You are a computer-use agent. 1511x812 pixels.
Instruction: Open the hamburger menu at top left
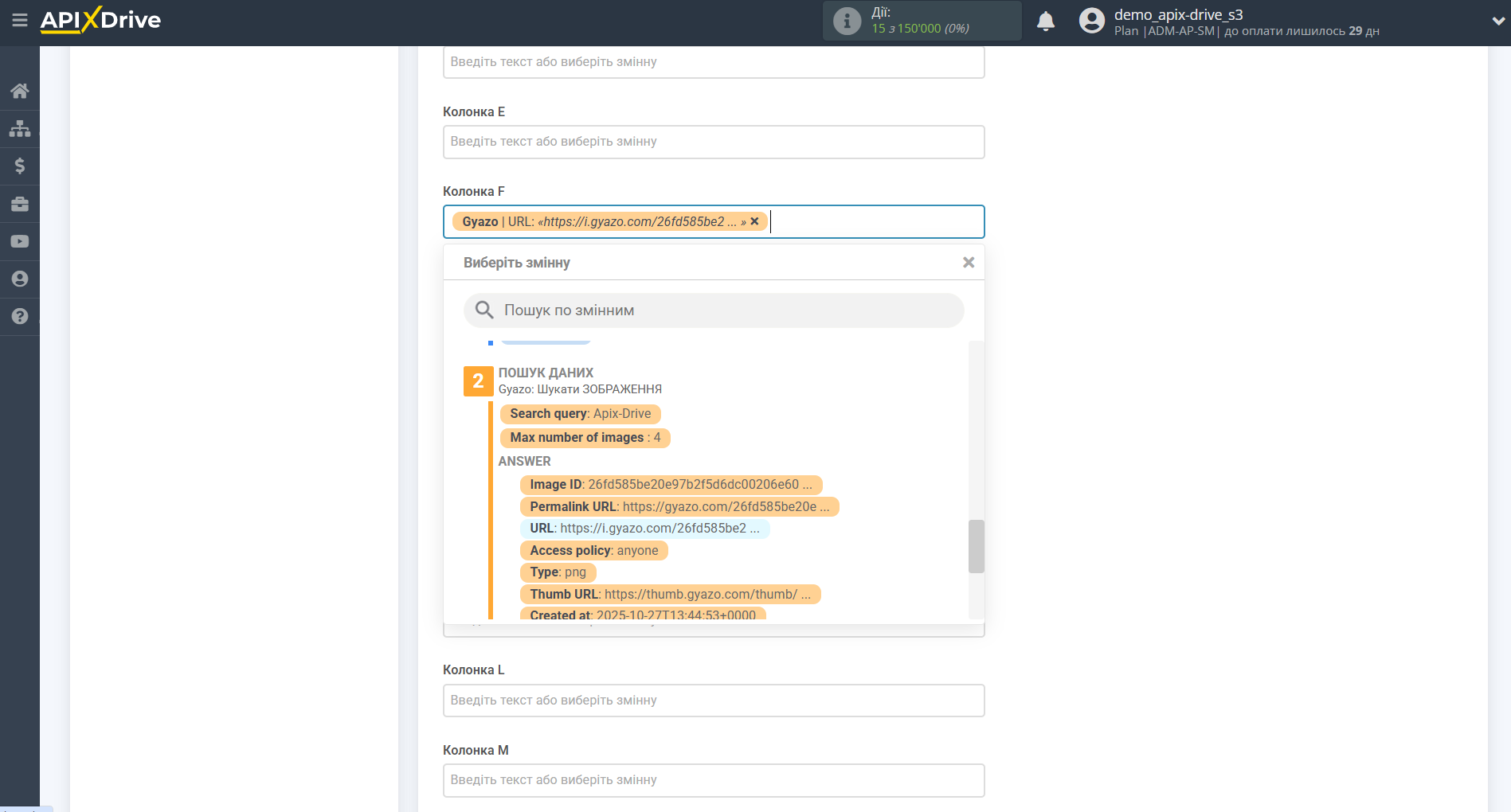pyautogui.click(x=20, y=21)
